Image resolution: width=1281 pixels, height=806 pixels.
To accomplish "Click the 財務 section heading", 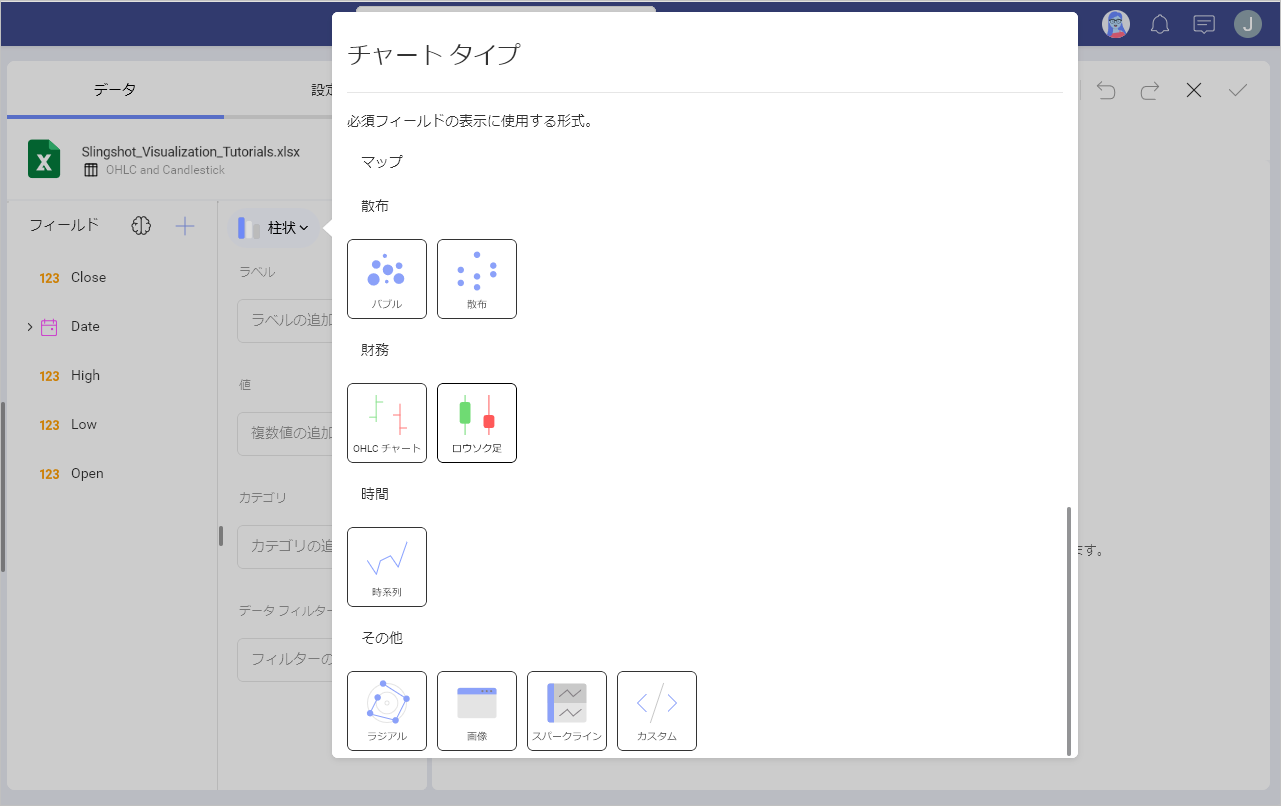I will [x=375, y=350].
